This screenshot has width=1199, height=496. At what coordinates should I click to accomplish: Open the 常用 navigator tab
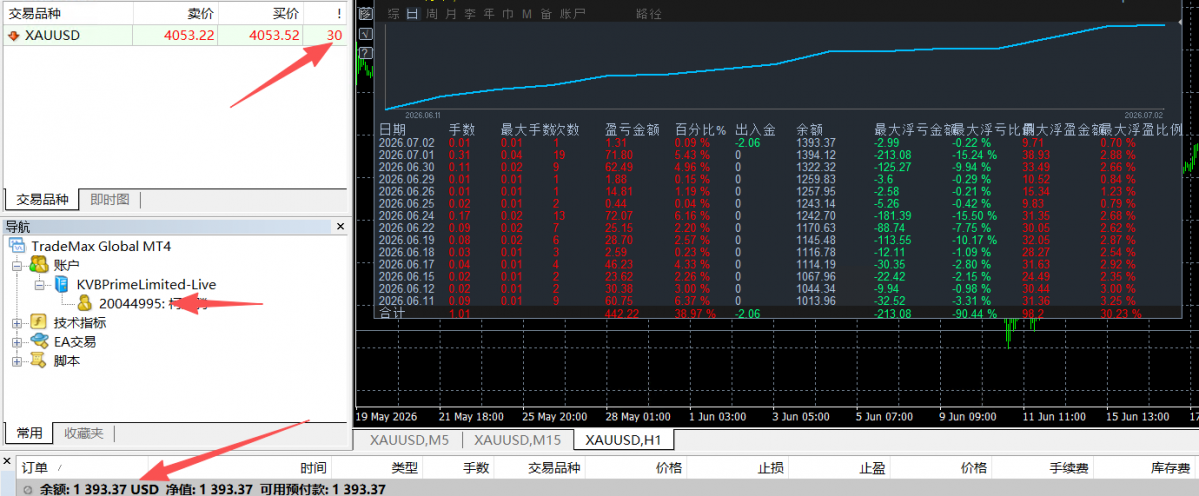pos(28,433)
